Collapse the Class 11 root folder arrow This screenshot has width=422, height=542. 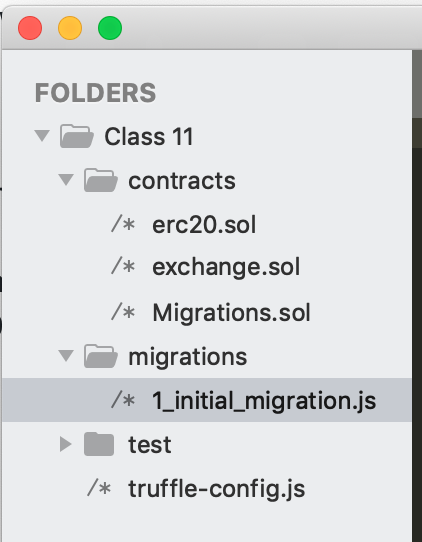(x=42, y=136)
